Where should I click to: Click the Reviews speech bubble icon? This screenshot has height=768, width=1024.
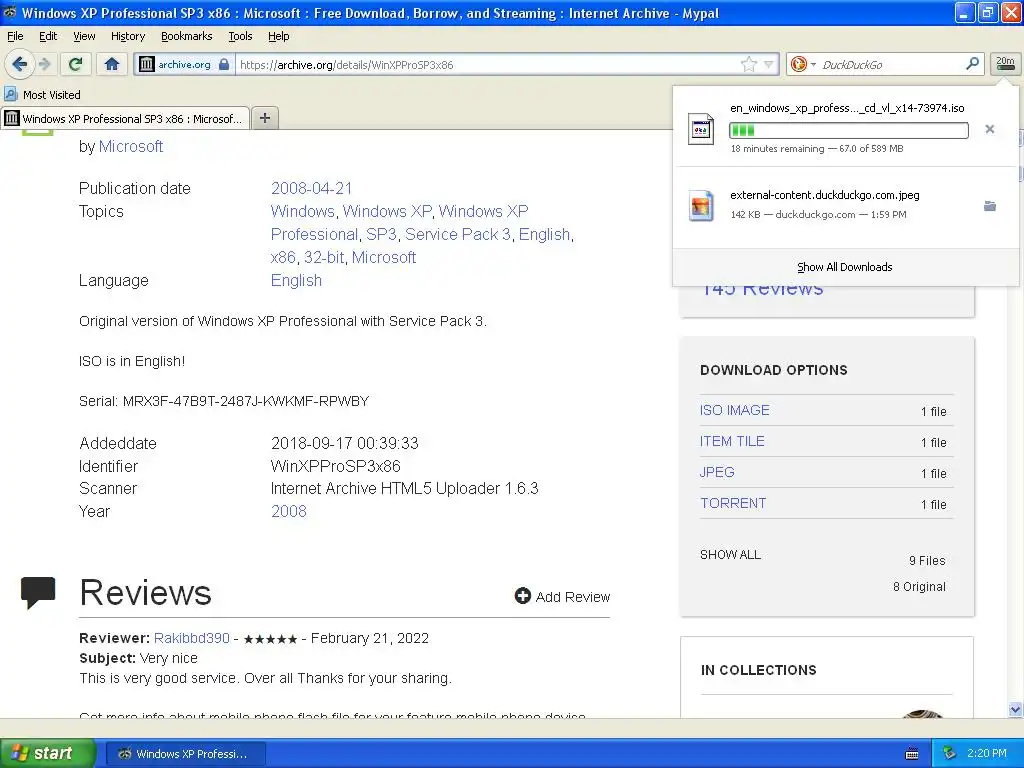(38, 592)
